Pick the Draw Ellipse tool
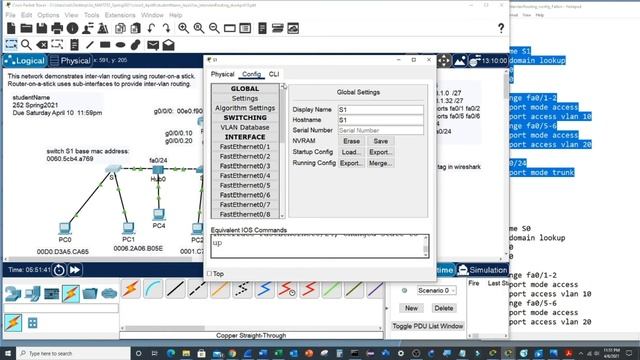The width and height of the screenshot is (640, 360). 120,44
